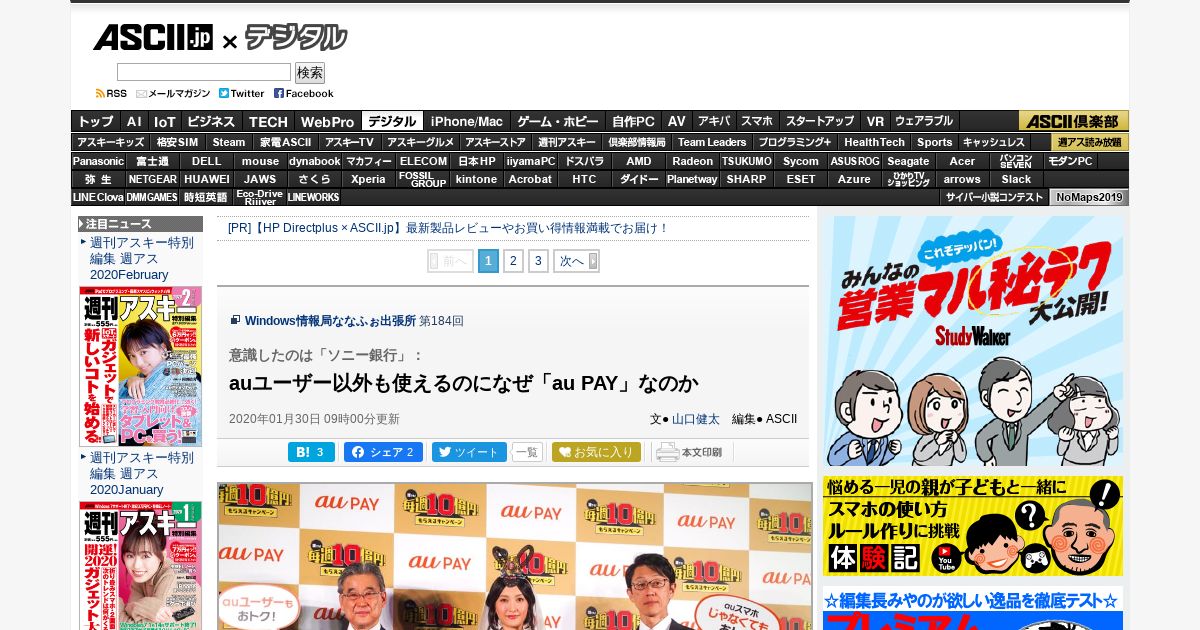Open the Slack brand link
The height and width of the screenshot is (630, 1200).
[1016, 179]
